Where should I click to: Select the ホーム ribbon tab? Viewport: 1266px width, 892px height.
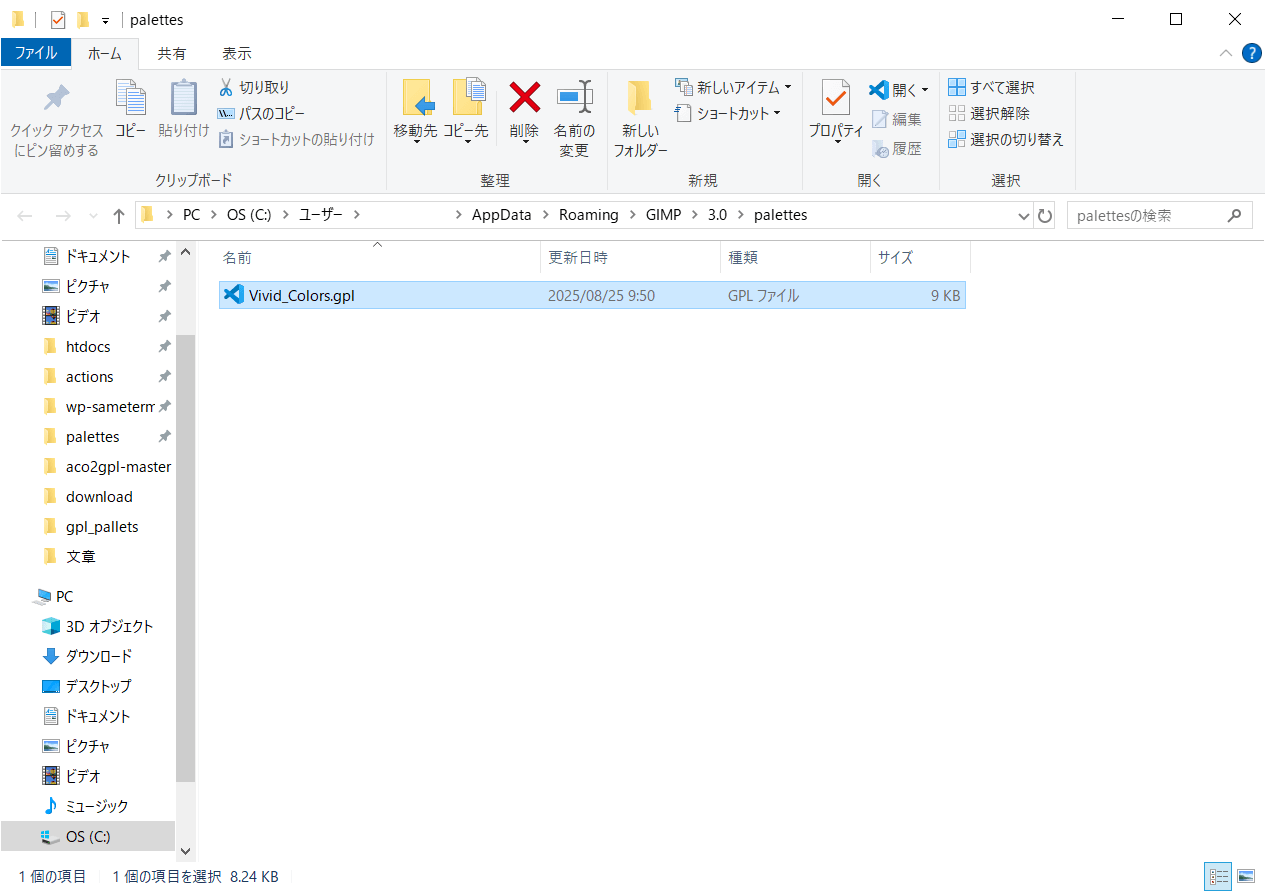pos(105,53)
